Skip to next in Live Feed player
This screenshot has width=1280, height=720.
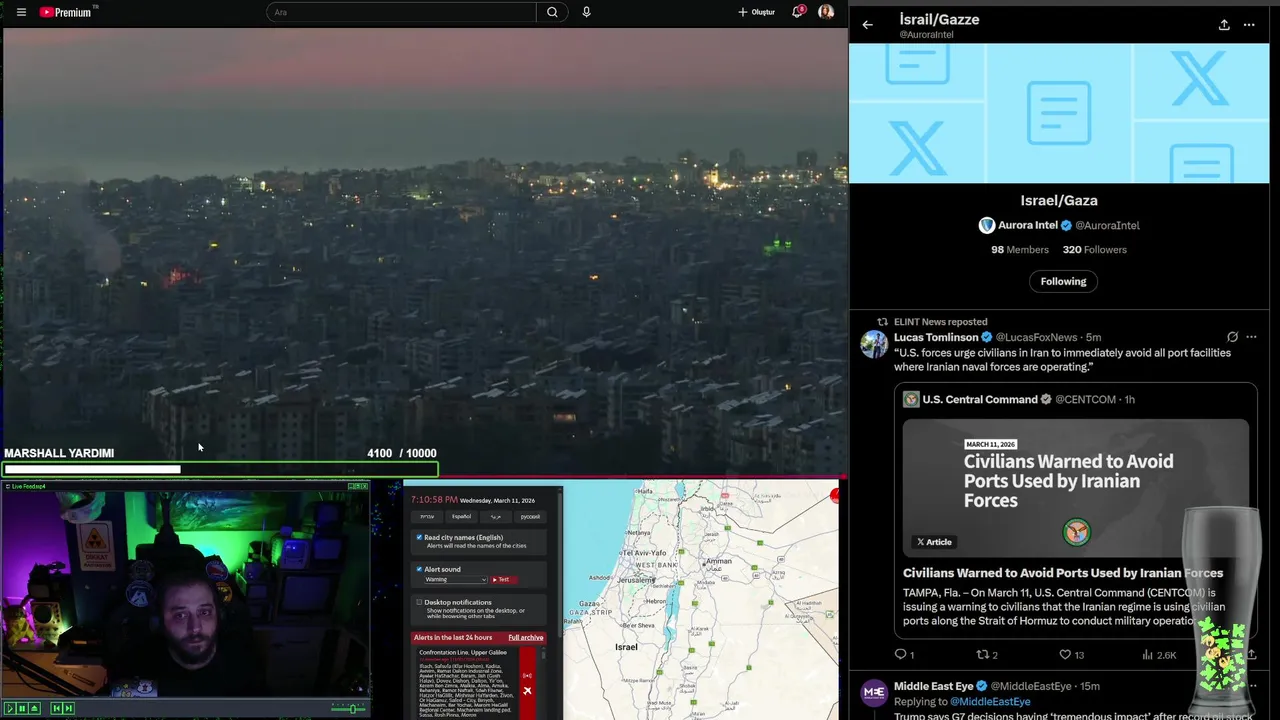(69, 708)
